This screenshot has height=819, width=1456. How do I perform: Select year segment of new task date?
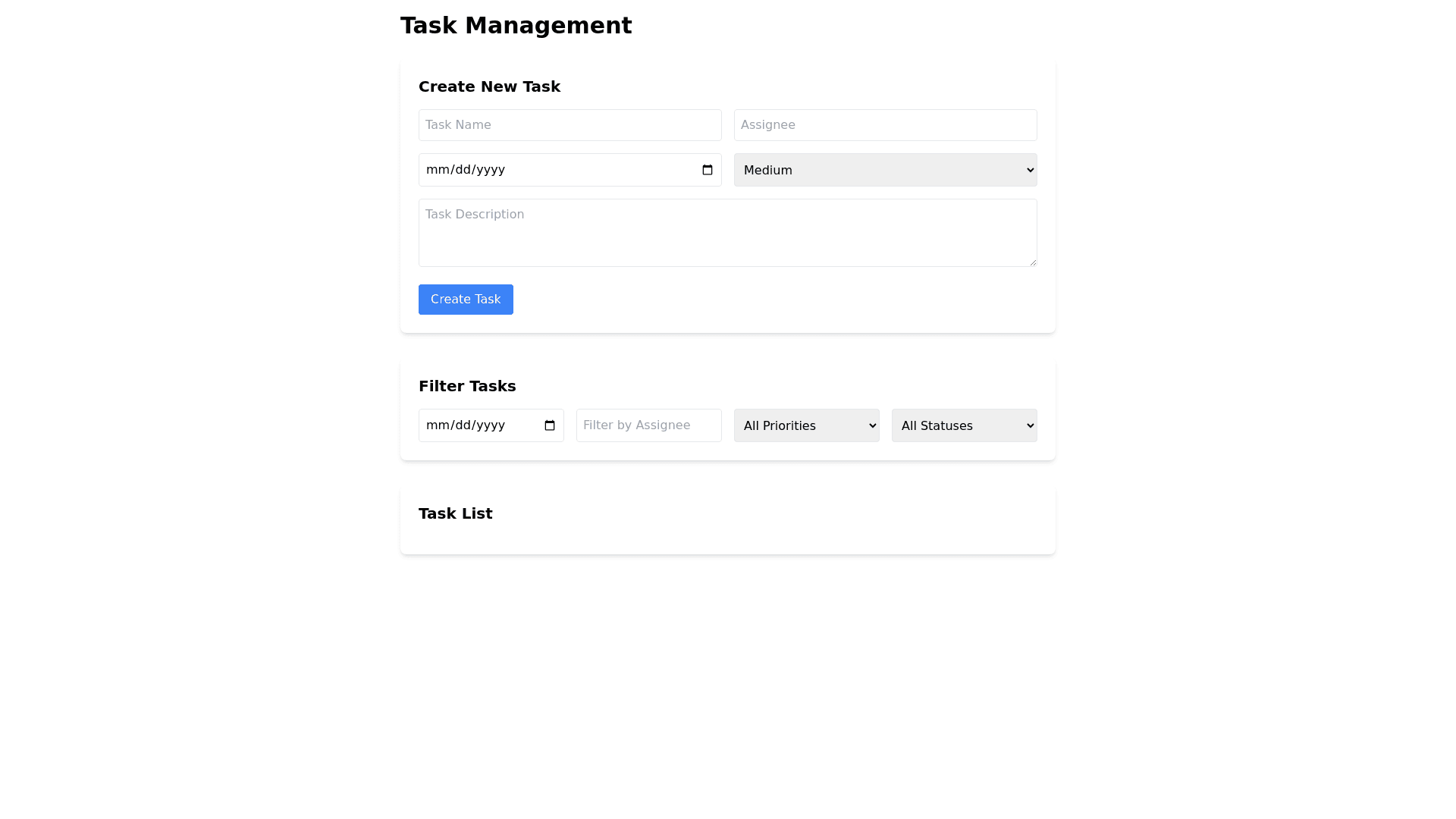pos(490,170)
